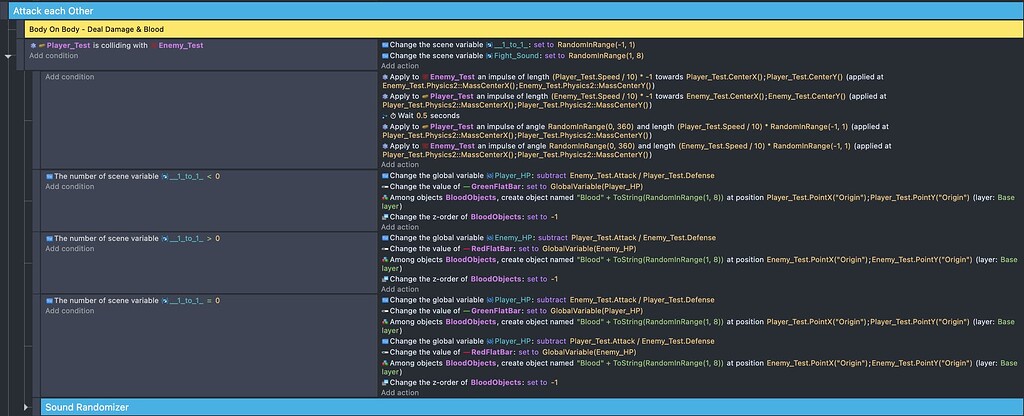This screenshot has height=416, width=1024.
Task: Click the create-object icon before 'Among objects BloodObjects' in '< 0' event
Action: (x=385, y=197)
